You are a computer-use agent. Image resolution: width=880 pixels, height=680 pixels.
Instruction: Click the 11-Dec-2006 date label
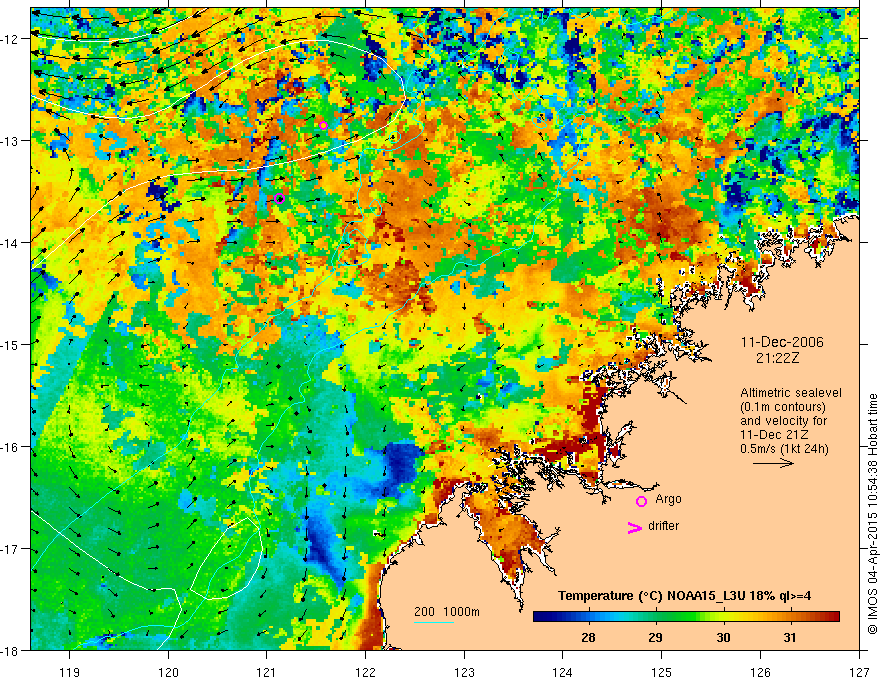coord(782,342)
